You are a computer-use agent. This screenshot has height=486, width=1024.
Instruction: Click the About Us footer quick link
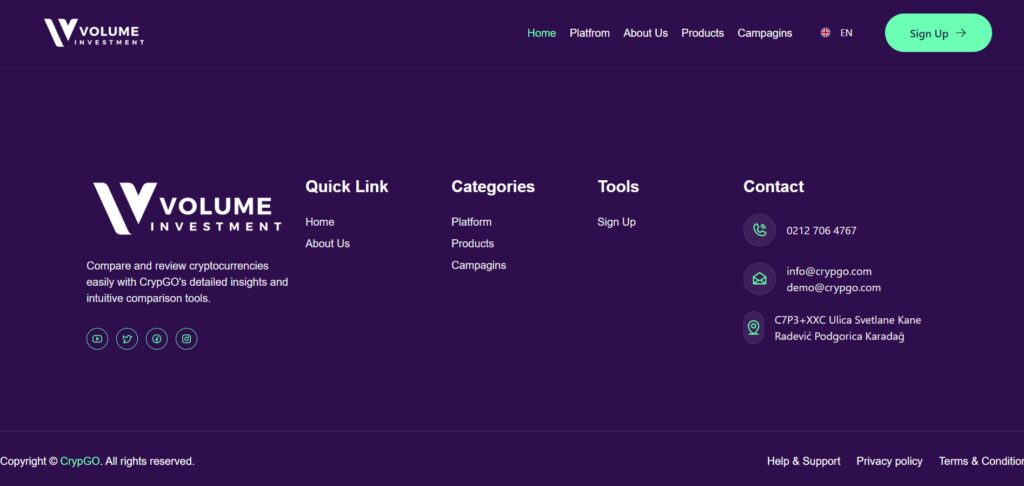point(327,244)
